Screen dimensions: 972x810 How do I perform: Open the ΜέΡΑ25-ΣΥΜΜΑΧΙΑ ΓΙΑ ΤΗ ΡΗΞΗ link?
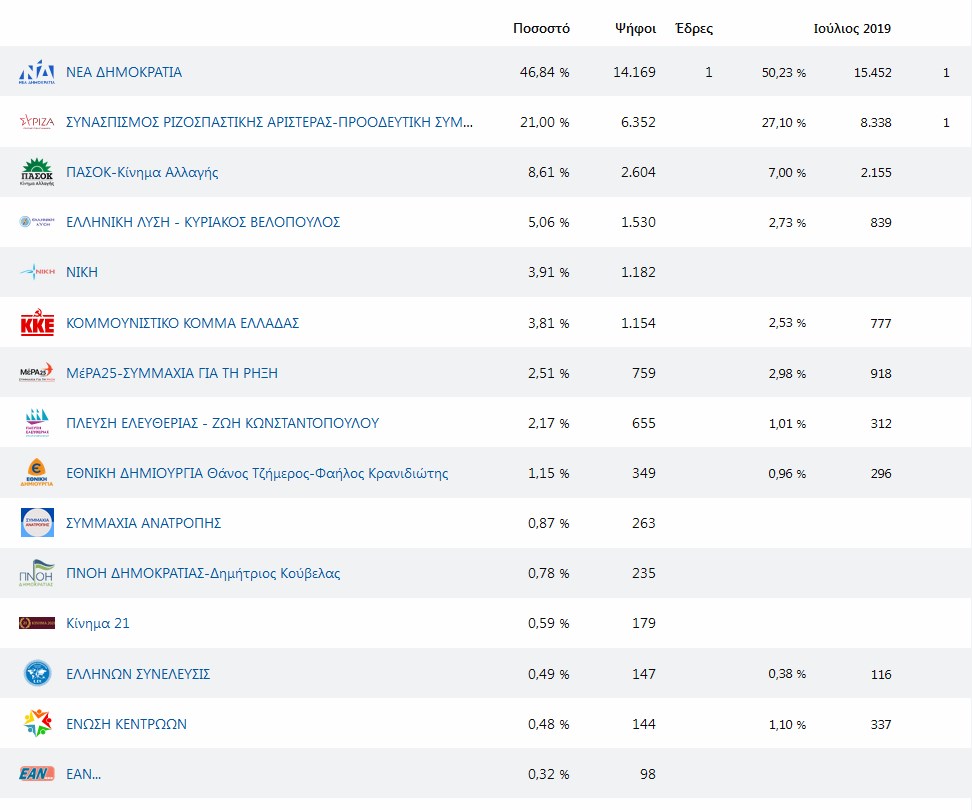172,373
